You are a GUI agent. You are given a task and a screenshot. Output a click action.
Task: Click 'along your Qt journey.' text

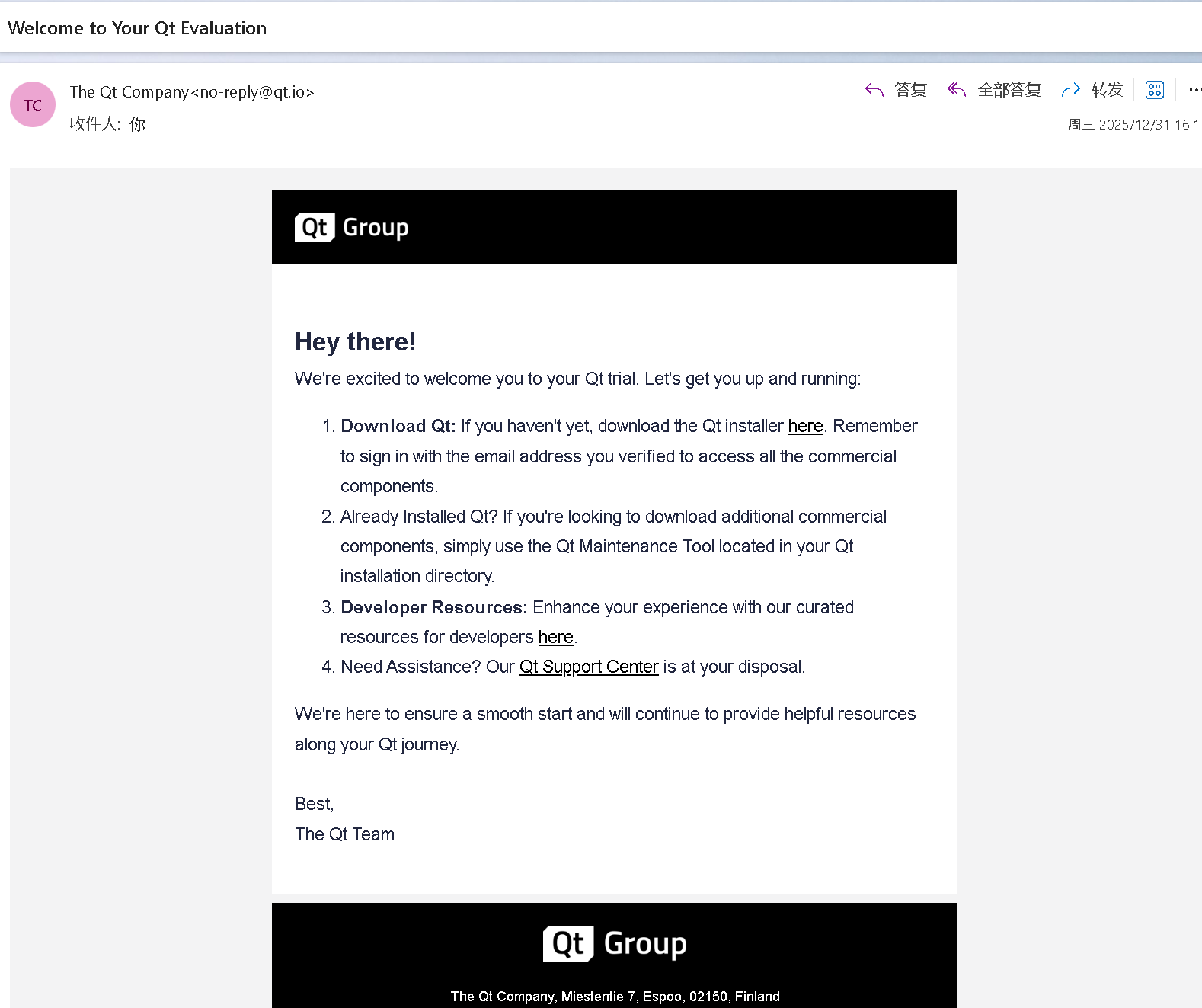click(377, 744)
